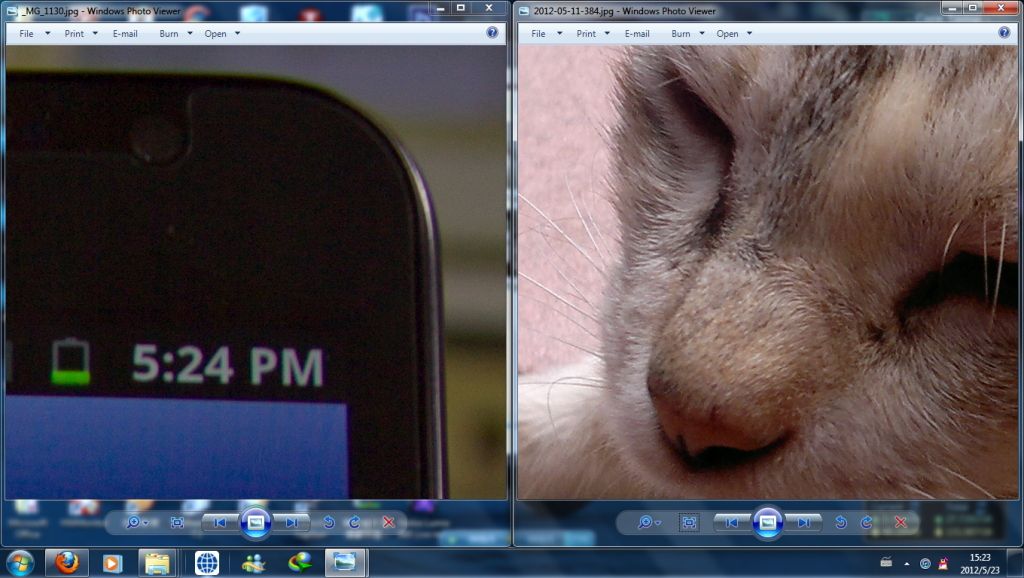Expand the File menu in the _MG_1130.jpg window
The width and height of the screenshot is (1024, 578).
point(32,33)
